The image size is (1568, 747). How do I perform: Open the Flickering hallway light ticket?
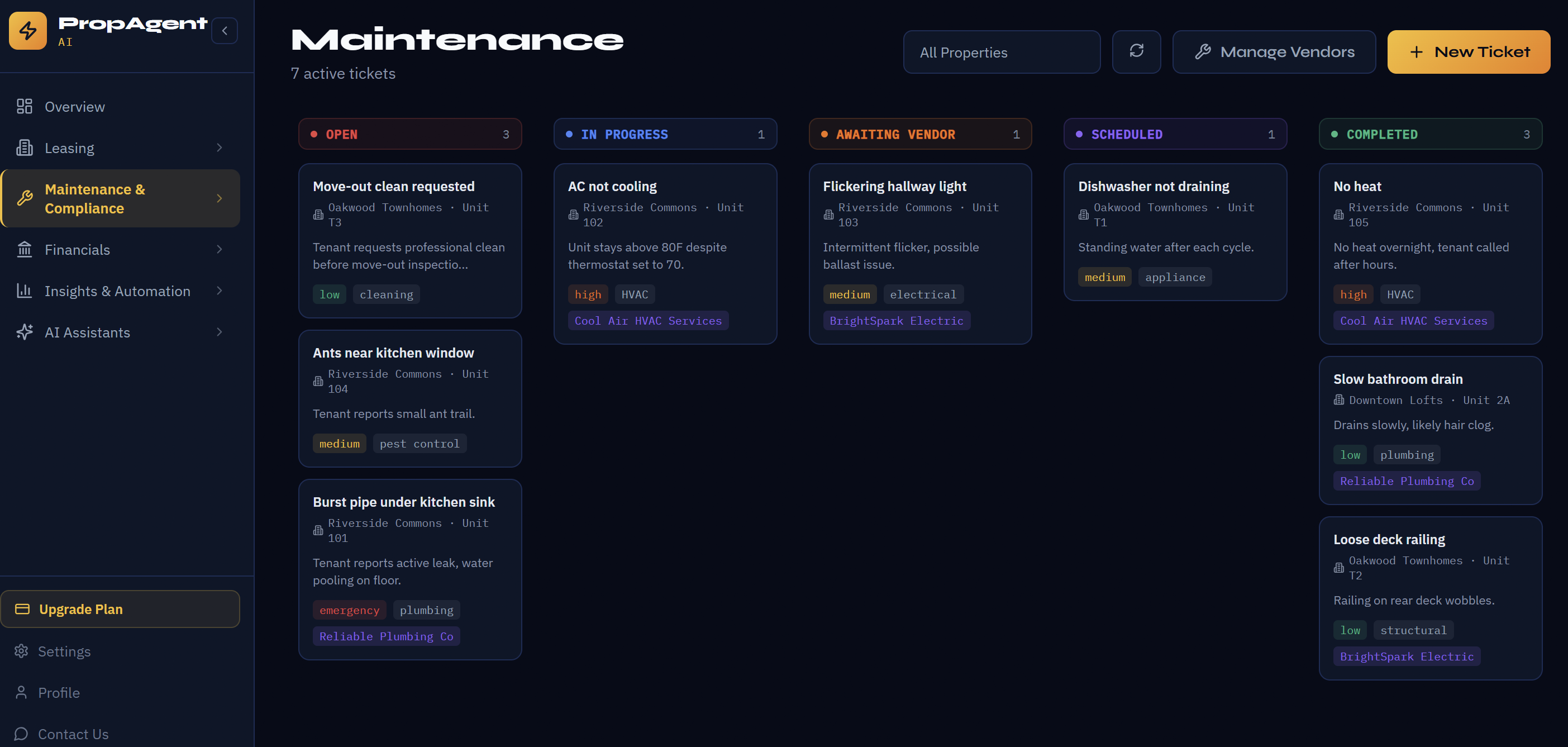(919, 254)
